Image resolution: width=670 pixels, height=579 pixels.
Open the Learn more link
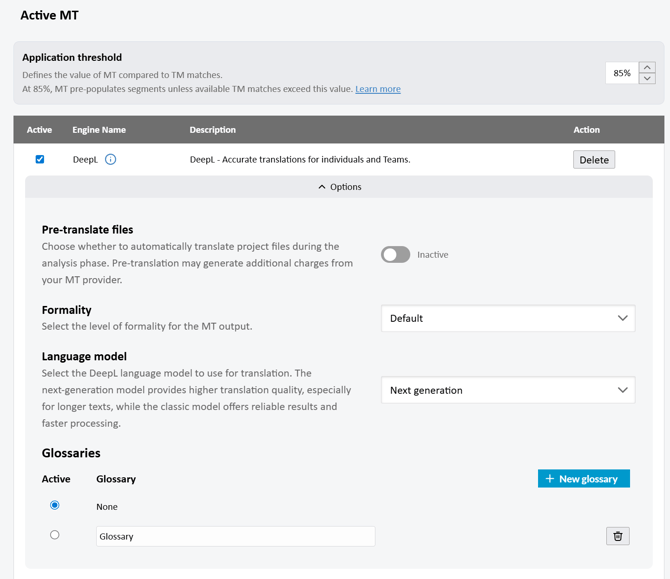click(378, 89)
